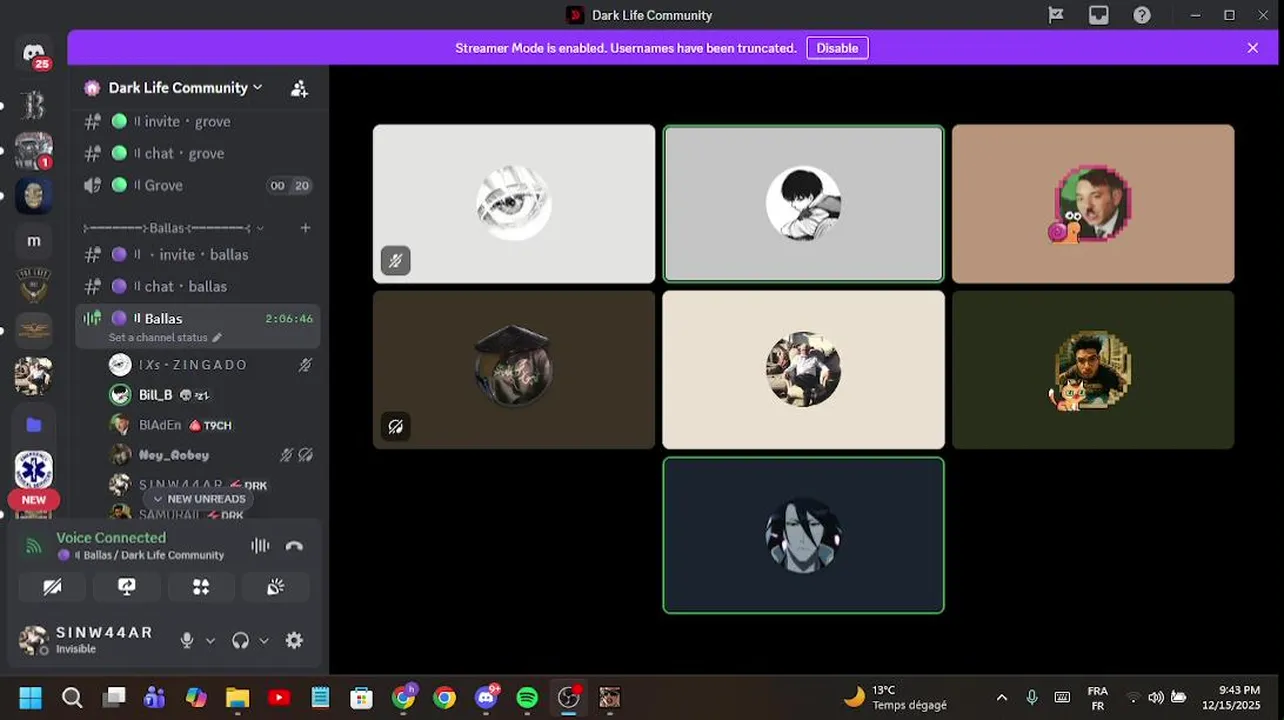Deafen audio with headphones icon
This screenshot has width=1284, height=720.
click(240, 641)
